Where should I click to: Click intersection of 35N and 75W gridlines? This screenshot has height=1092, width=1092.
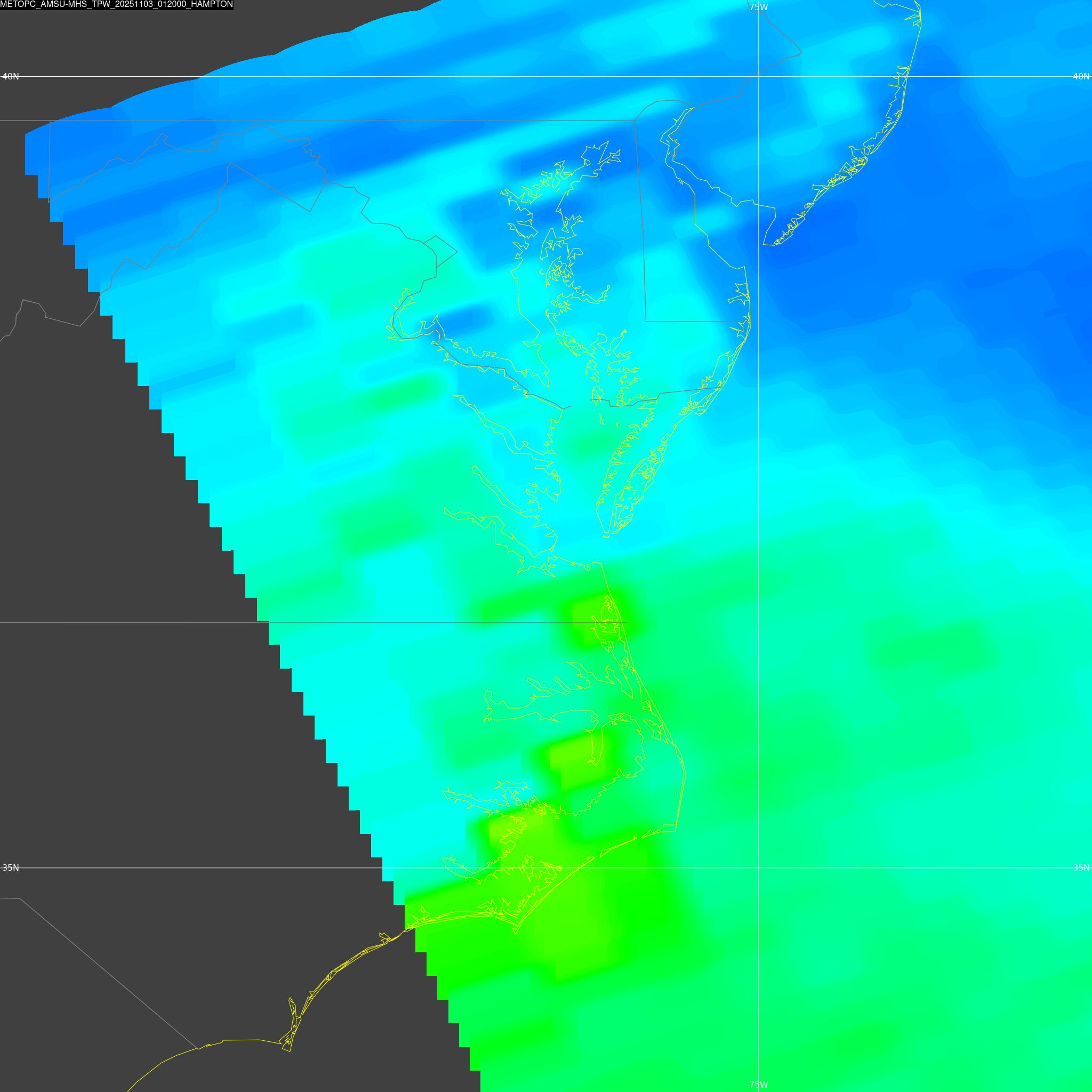pos(758,868)
